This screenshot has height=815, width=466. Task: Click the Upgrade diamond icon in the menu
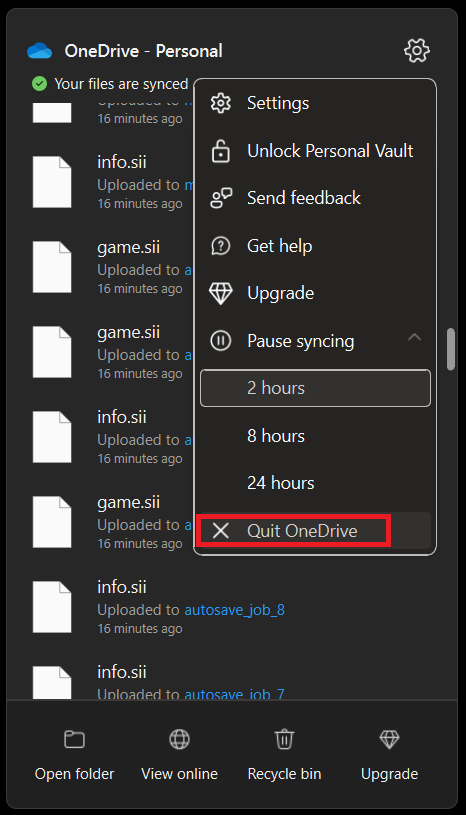[221, 293]
